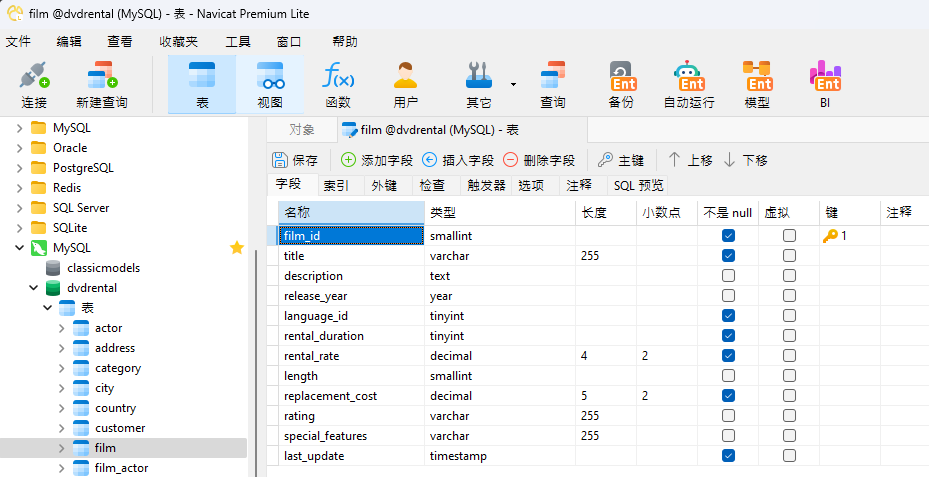Image resolution: width=929 pixels, height=477 pixels.
Task: Open the 工具 (Tools) menu
Action: (238, 42)
